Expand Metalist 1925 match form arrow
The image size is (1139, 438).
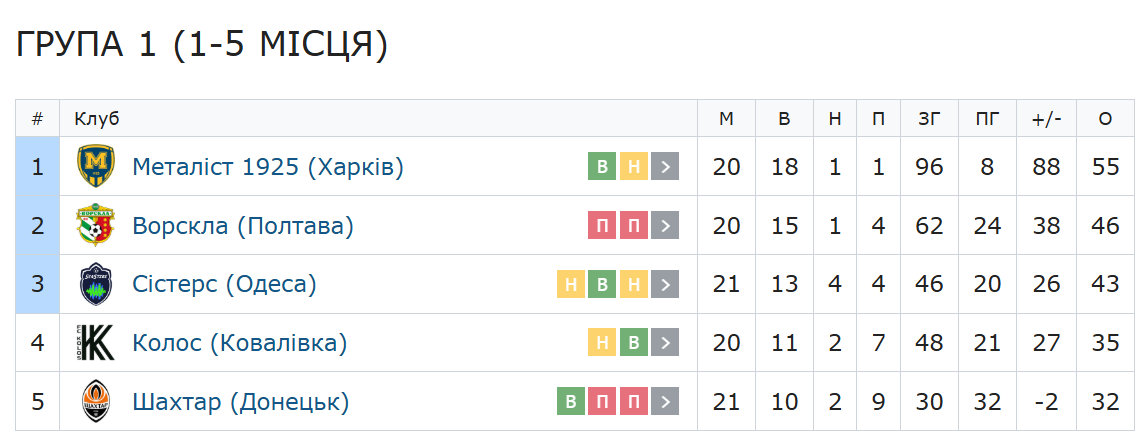pos(665,167)
